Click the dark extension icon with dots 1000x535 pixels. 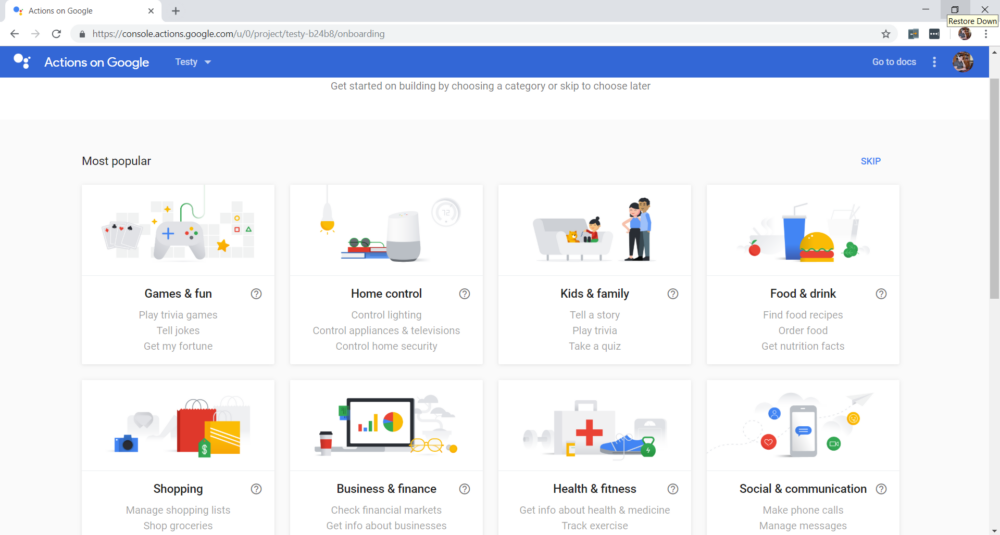(x=934, y=34)
